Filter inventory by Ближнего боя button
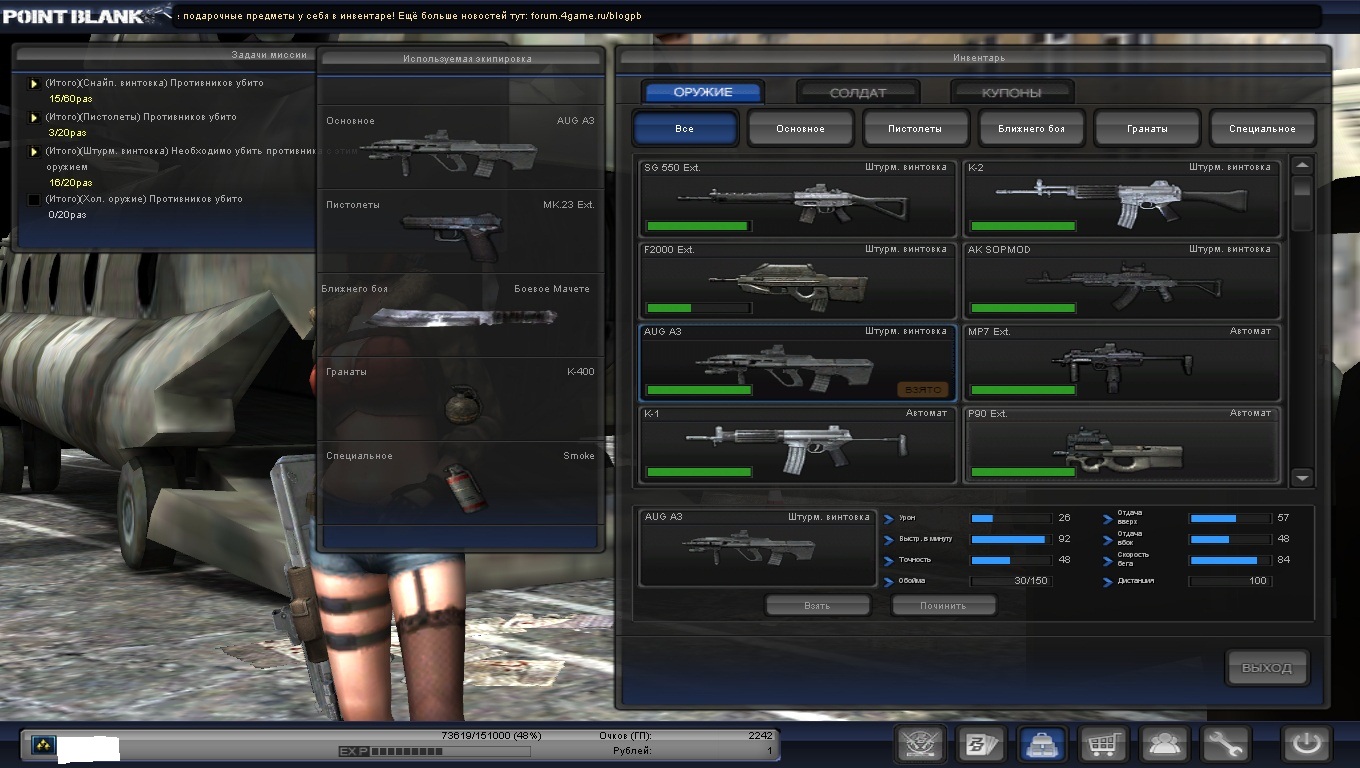The image size is (1360, 768). point(1031,129)
